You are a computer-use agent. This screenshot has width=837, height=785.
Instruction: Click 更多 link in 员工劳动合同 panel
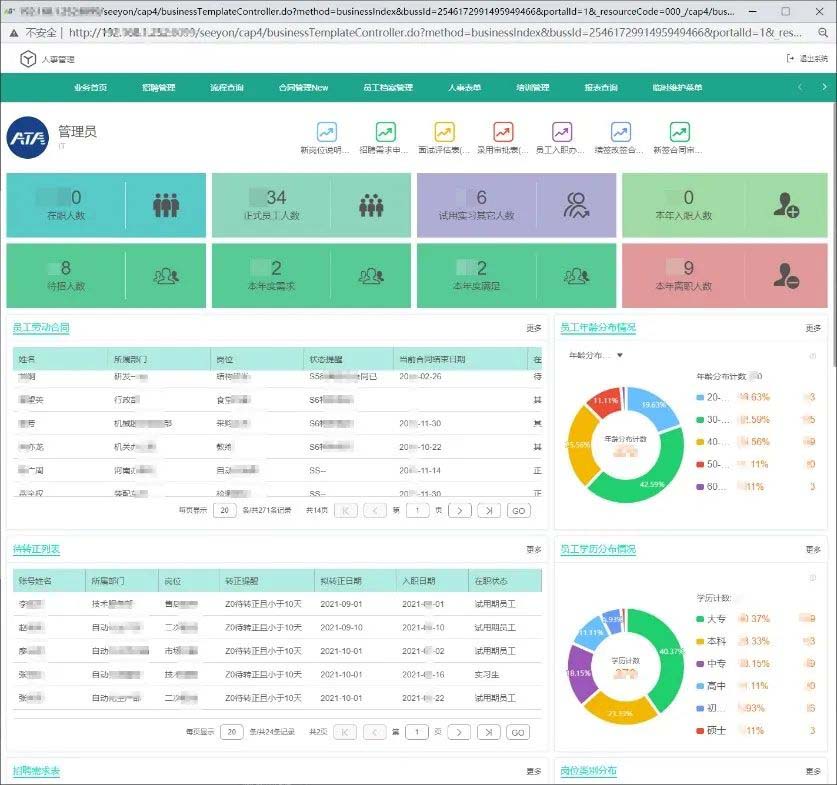[534, 328]
